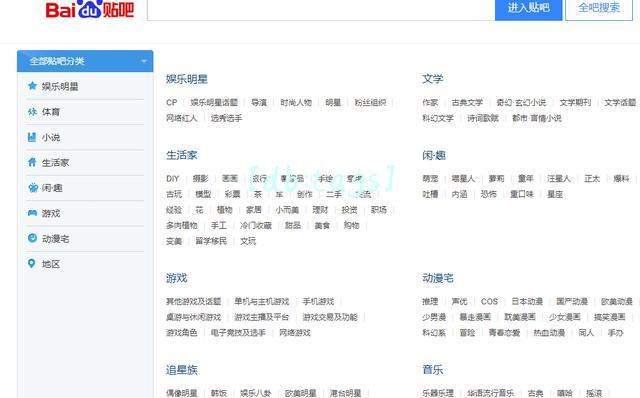Viewport: 640px width, 398px height.
Task: Click the star icon beside 娱乐明星
Action: (x=32, y=86)
